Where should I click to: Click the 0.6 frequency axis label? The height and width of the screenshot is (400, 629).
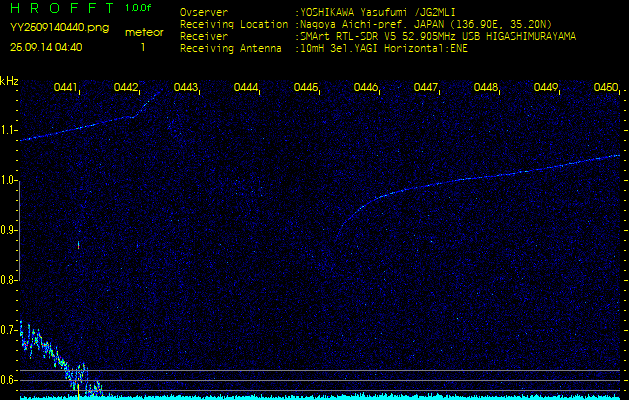[x=9, y=379]
